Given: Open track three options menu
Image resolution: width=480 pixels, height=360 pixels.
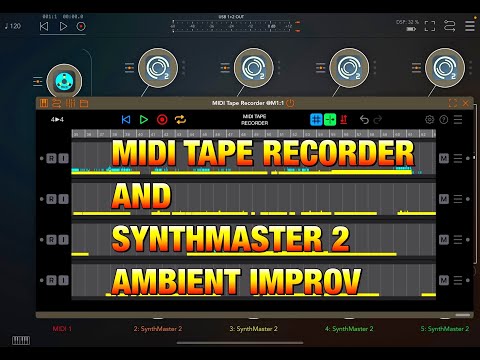Looking at the screenshot, I should [x=458, y=240].
